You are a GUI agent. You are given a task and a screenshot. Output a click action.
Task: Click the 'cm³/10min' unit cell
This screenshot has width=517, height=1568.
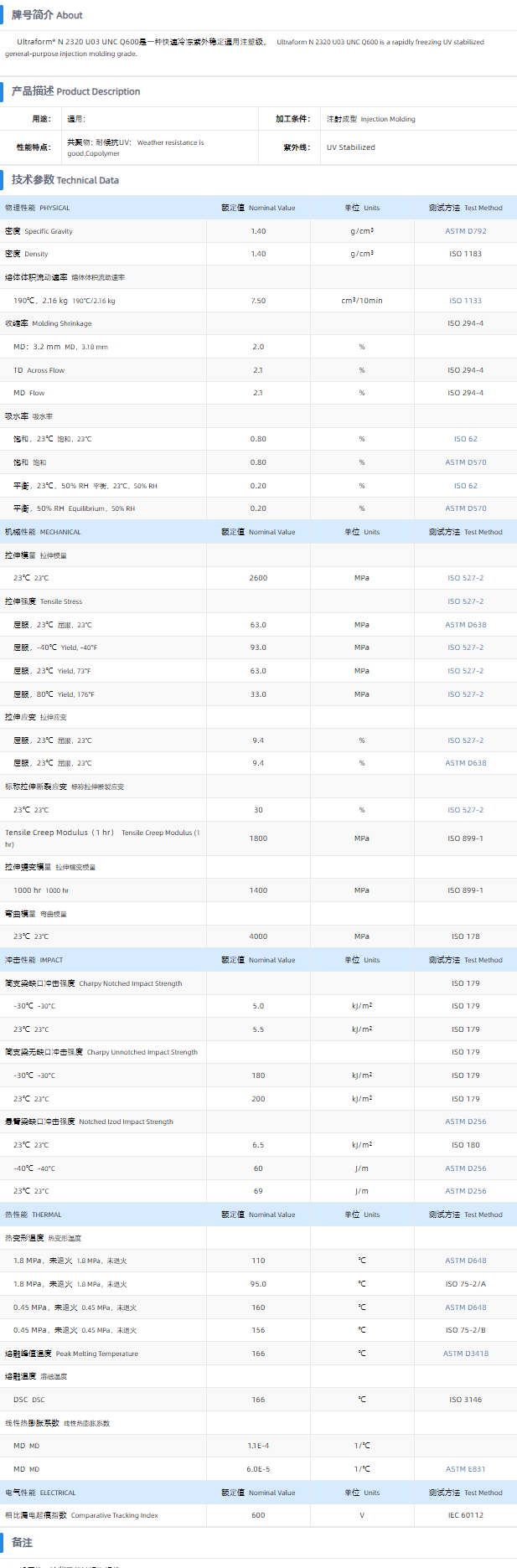click(362, 301)
